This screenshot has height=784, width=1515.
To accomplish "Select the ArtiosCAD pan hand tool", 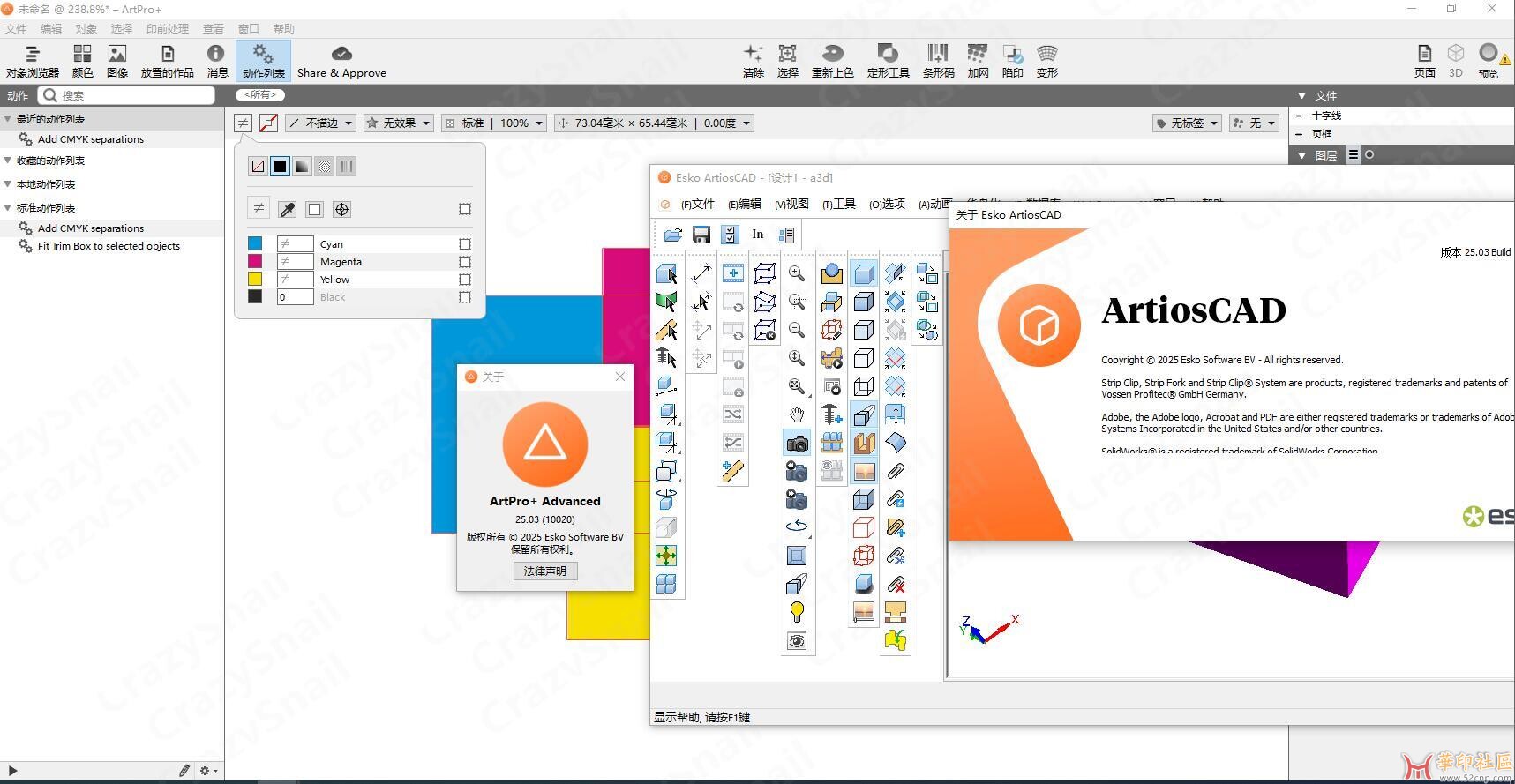I will (x=797, y=414).
